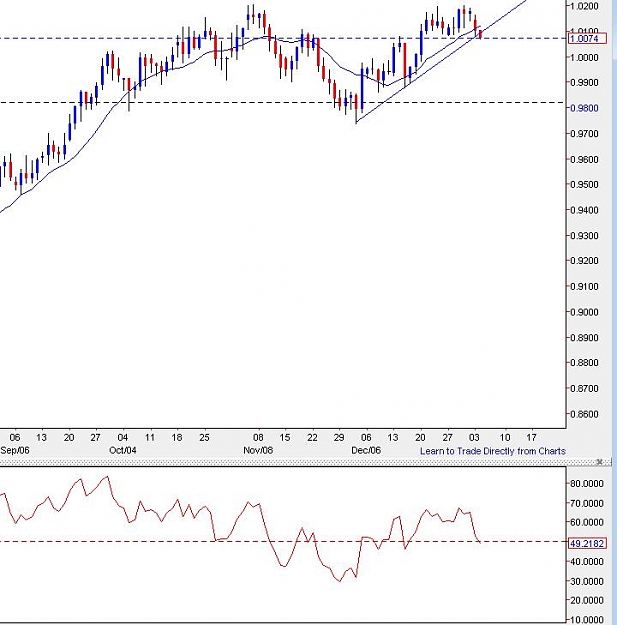Click the 0.9600 price axis label
The width and height of the screenshot is (617, 625).
pyautogui.click(x=584, y=159)
